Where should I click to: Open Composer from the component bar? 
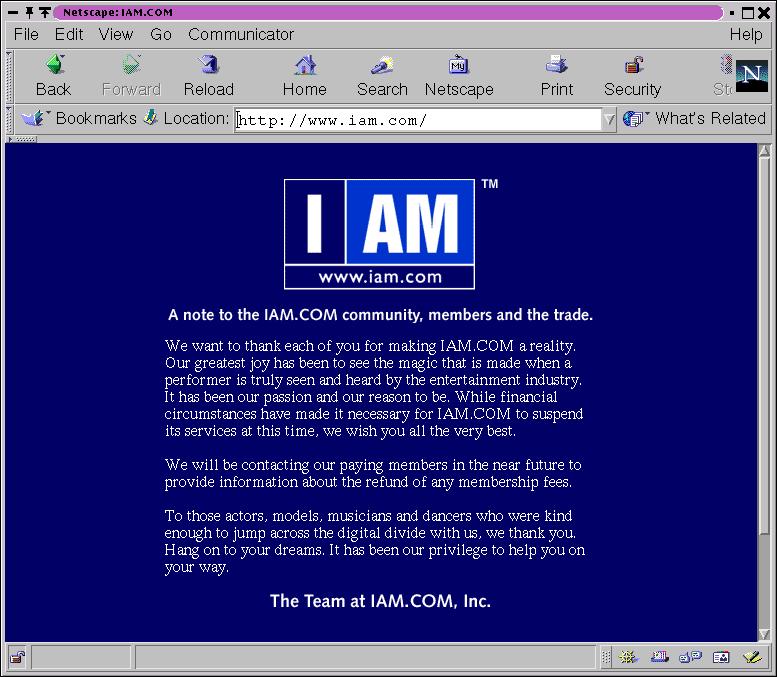(x=753, y=658)
